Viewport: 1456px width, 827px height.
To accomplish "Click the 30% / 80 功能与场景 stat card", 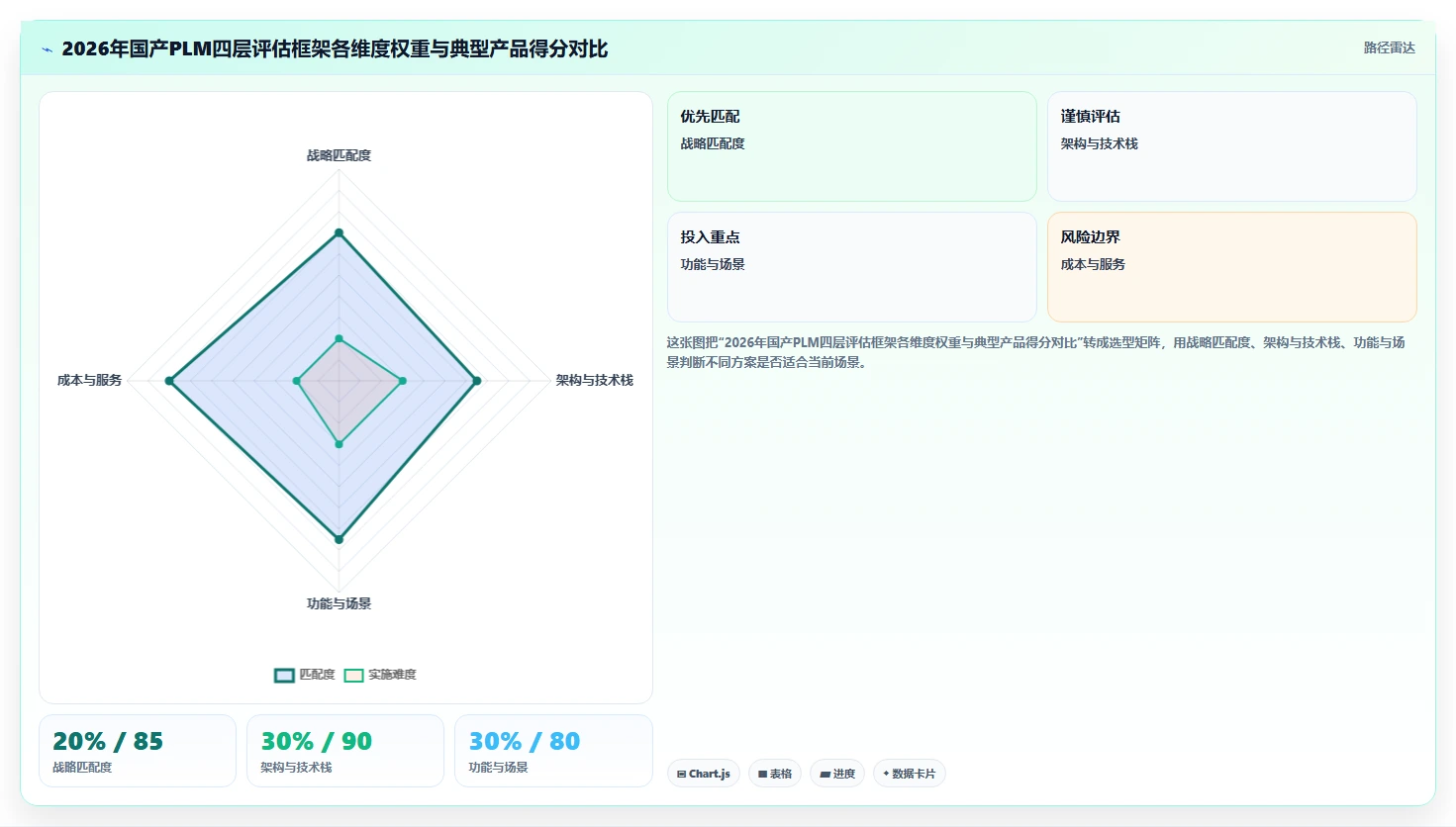I will tap(553, 751).
